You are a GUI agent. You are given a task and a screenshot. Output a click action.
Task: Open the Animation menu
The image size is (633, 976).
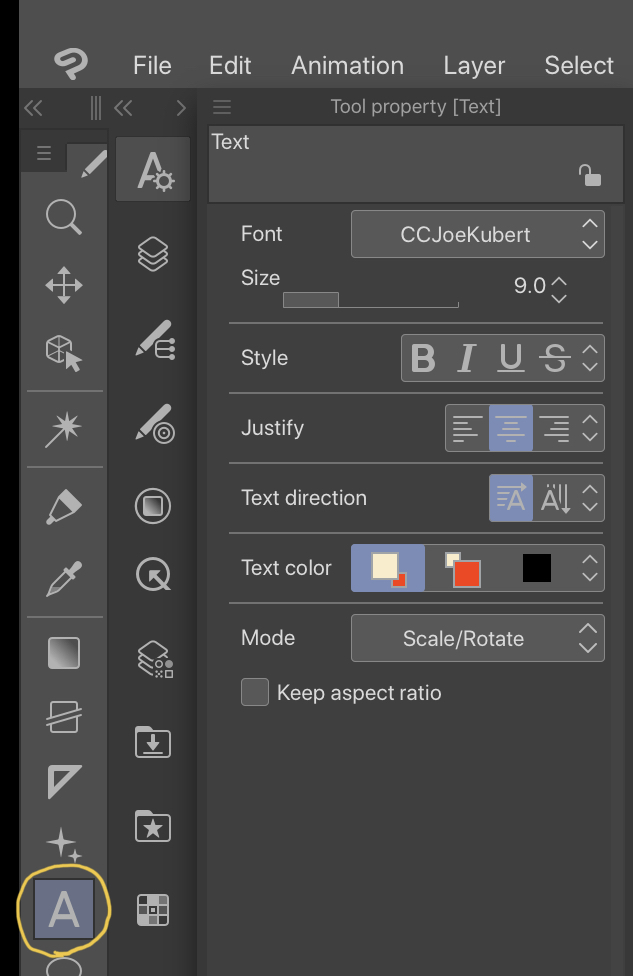click(347, 66)
